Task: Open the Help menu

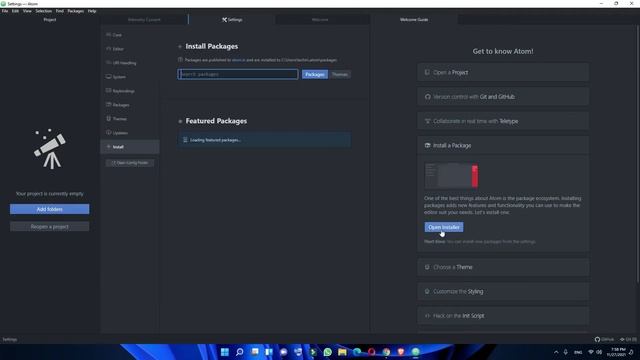Action: [x=92, y=11]
